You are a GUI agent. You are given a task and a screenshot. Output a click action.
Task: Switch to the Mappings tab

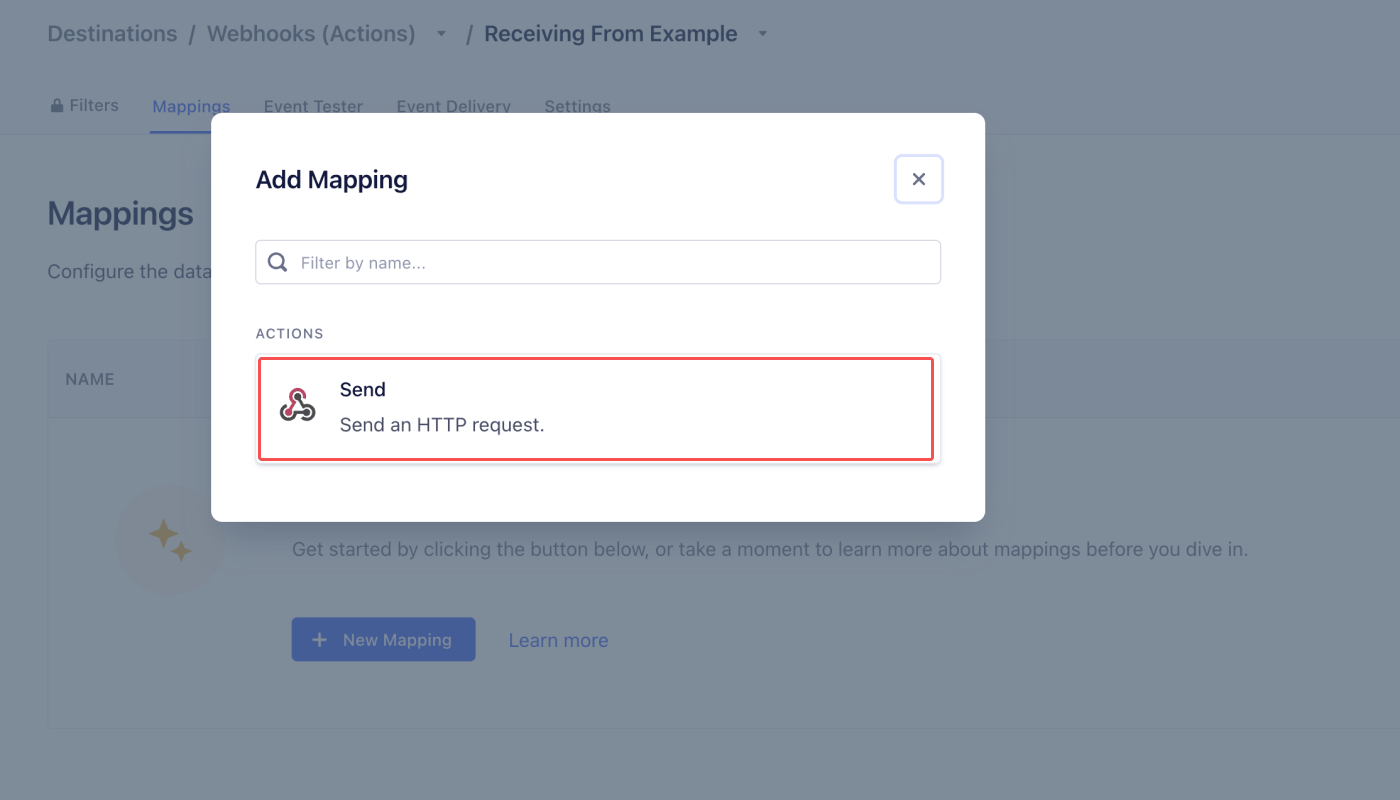(x=191, y=107)
